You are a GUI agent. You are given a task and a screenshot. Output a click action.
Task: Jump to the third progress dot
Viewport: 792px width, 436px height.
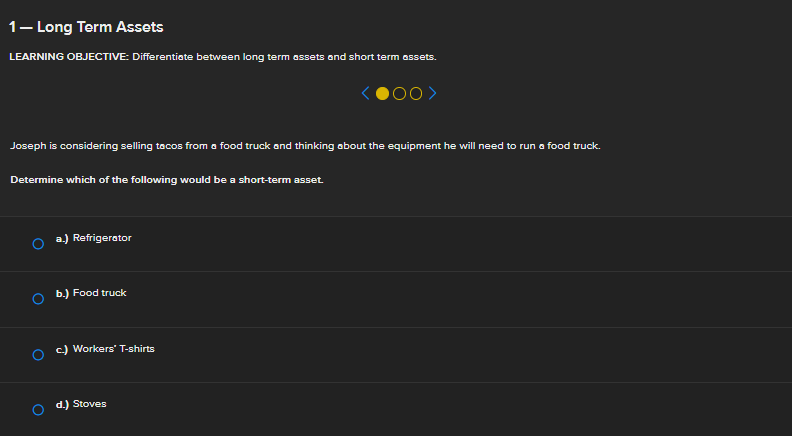click(416, 94)
